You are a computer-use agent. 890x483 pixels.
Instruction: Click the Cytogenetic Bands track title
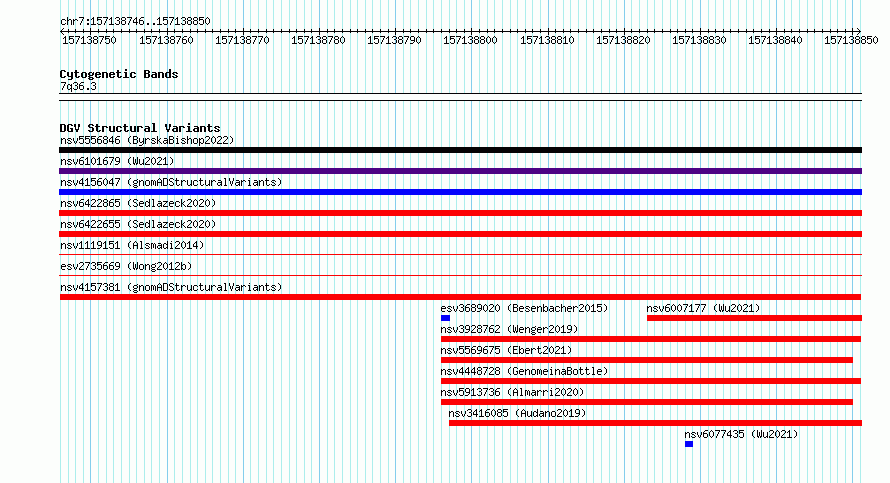(x=119, y=74)
